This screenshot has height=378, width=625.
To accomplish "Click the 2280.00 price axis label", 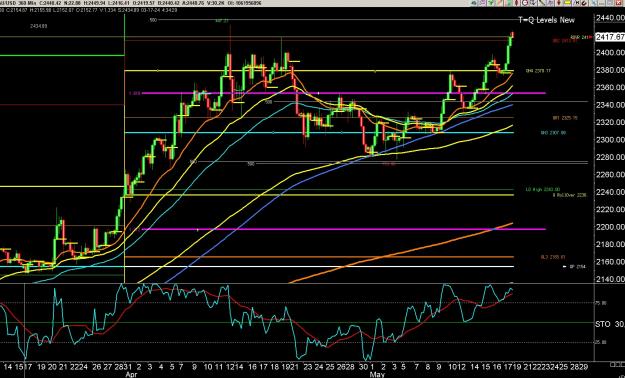I will pos(610,157).
